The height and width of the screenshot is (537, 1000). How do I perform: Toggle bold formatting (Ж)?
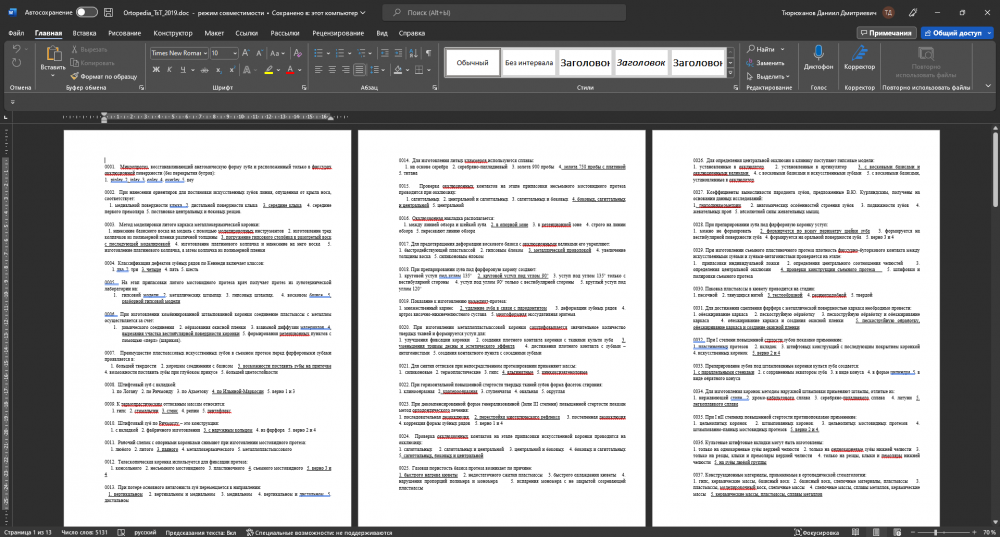(156, 71)
